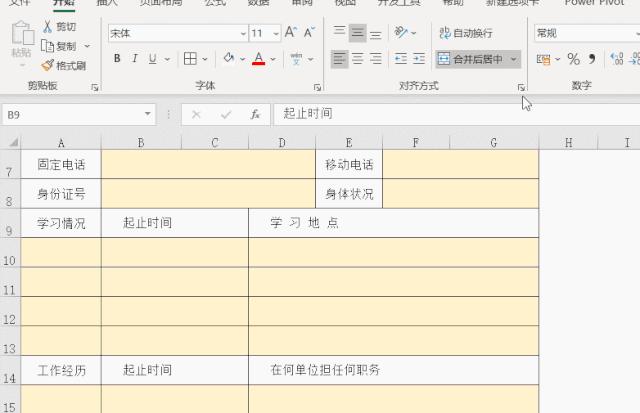Select column H header
The height and width of the screenshot is (413, 640).
[569, 143]
